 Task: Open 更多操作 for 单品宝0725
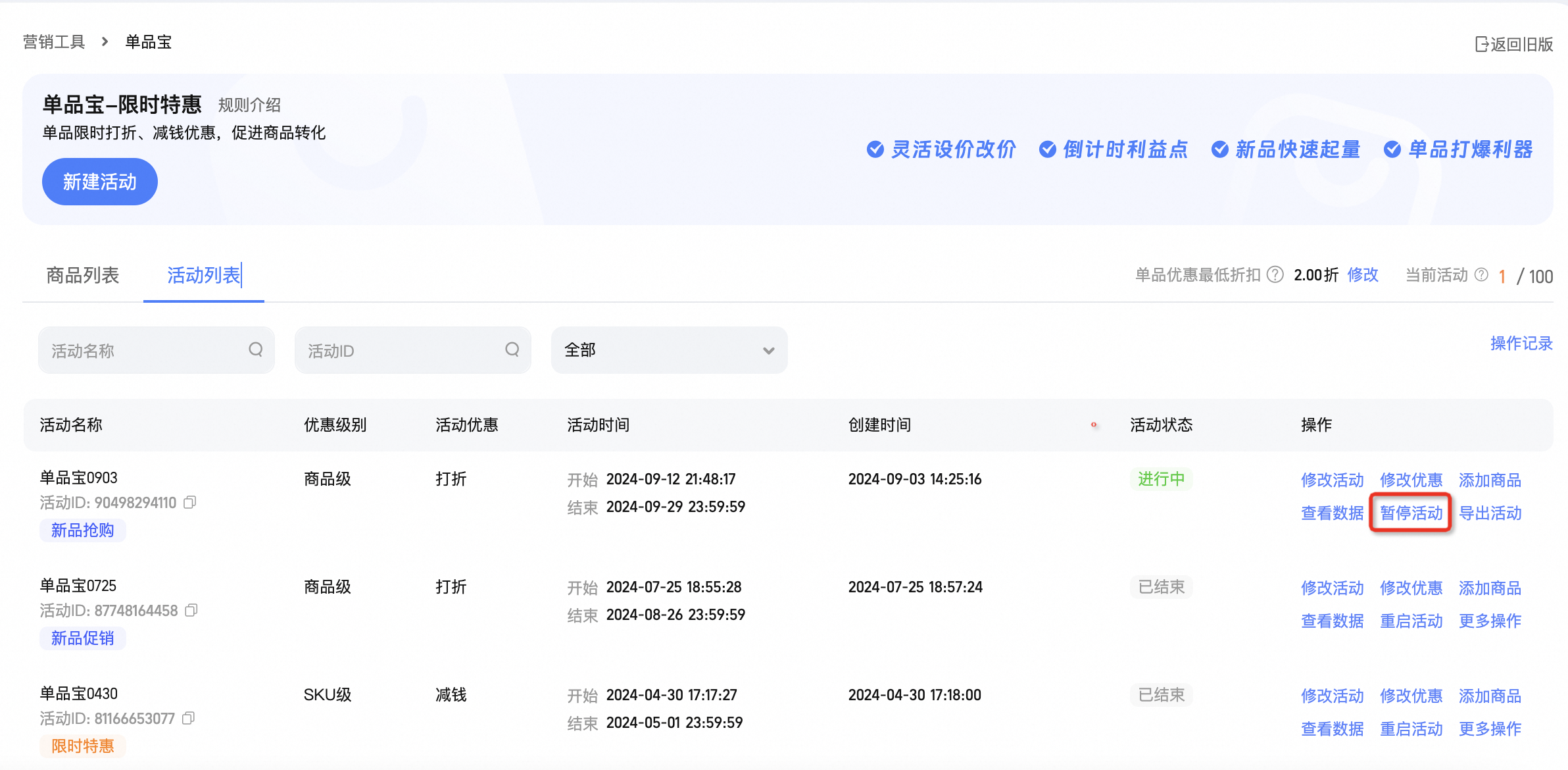(1490, 621)
